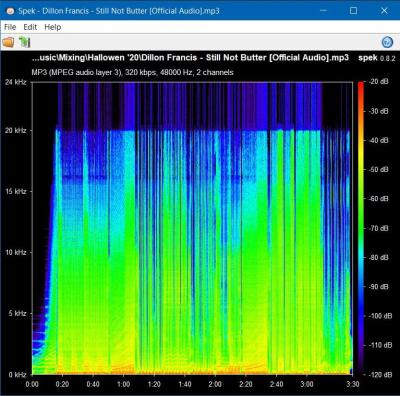Maximize the Spek window
The height and width of the screenshot is (396, 400).
353,11
